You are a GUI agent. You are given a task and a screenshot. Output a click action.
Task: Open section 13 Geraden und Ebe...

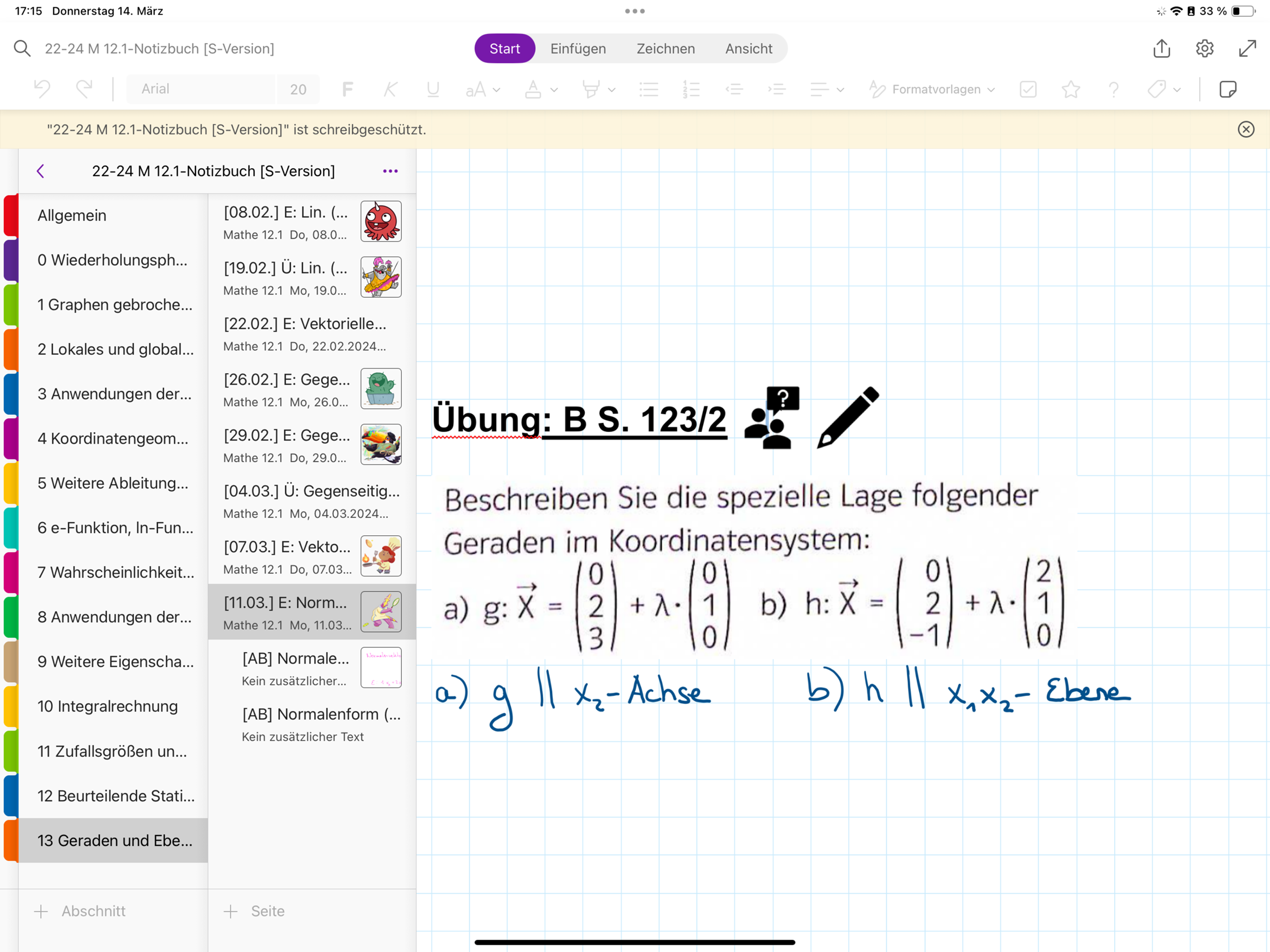114,840
